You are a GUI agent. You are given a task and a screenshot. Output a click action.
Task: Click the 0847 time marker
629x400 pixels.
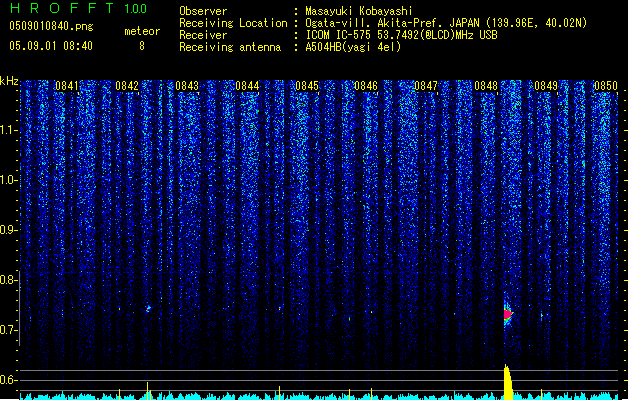tap(426, 86)
